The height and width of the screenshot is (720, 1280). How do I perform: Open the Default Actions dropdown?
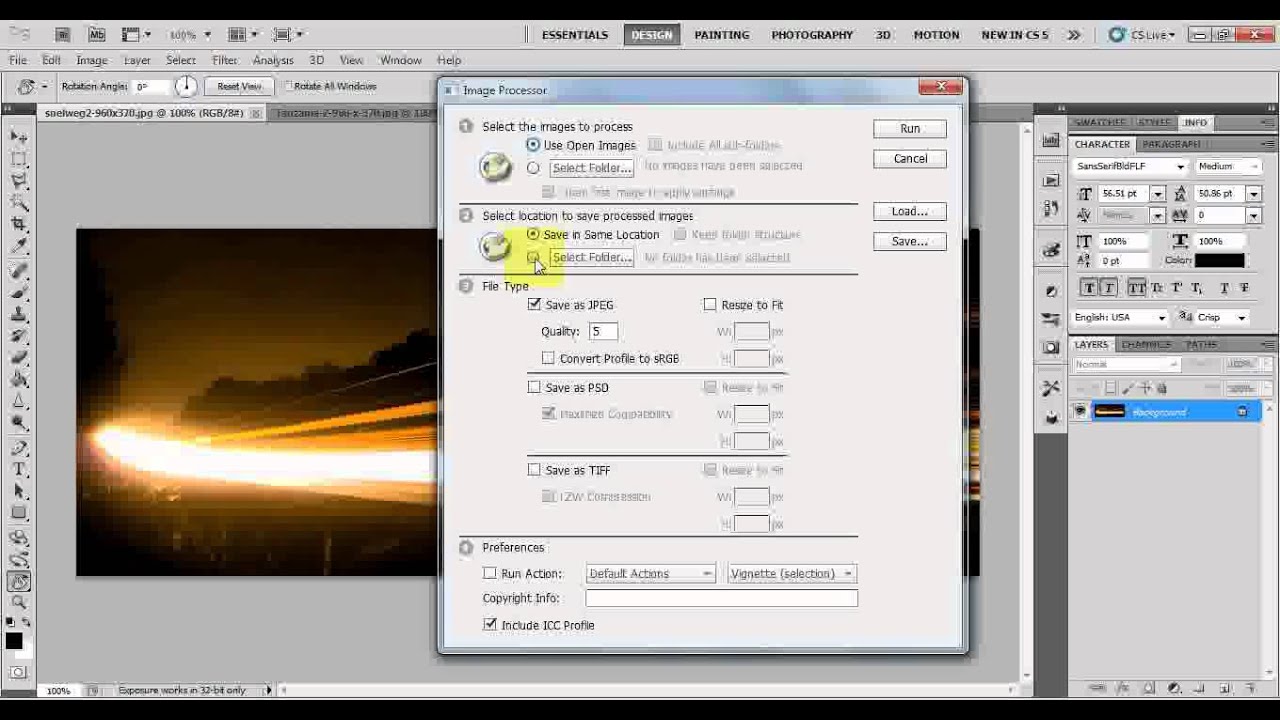pos(650,573)
